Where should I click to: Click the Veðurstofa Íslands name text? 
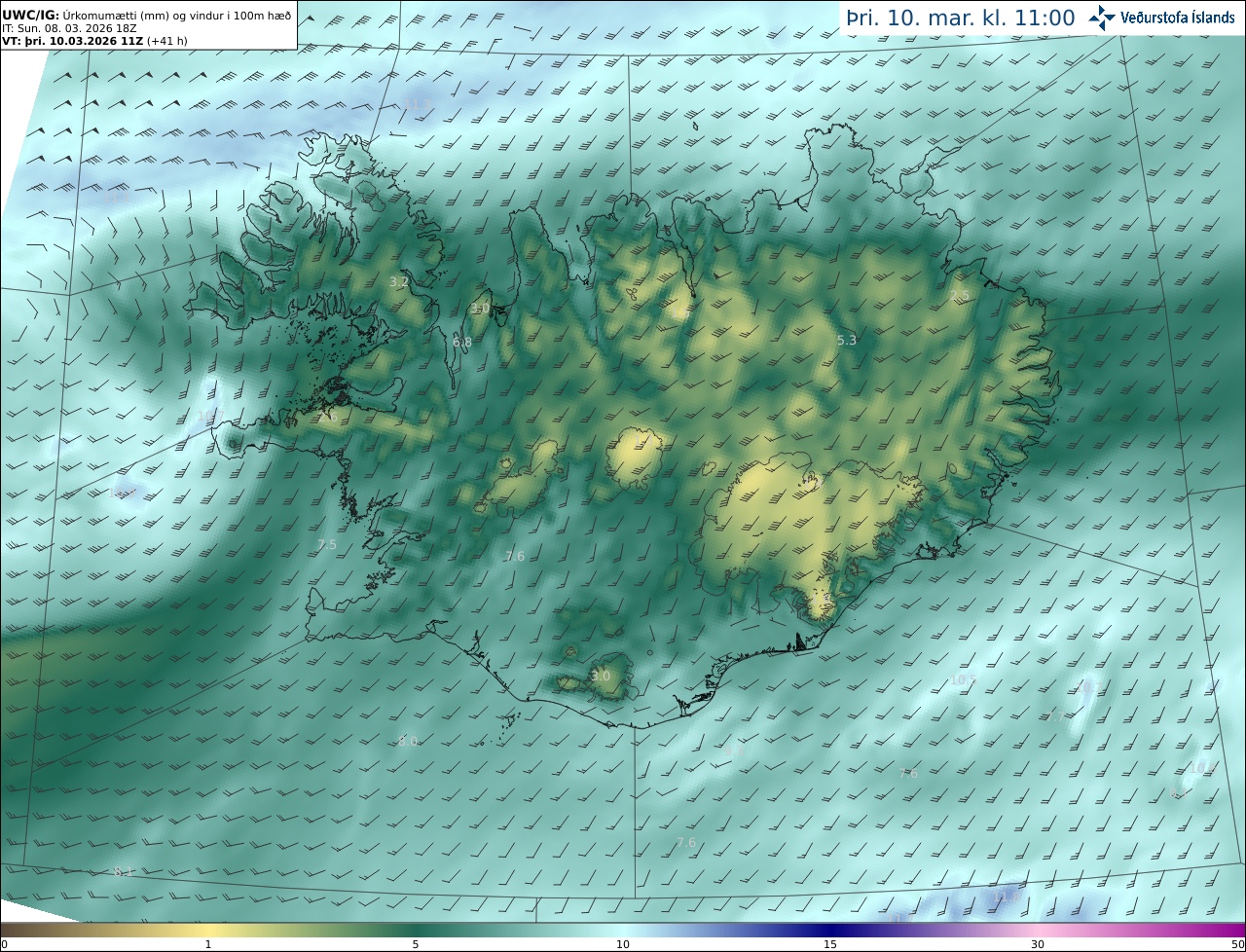[1178, 18]
